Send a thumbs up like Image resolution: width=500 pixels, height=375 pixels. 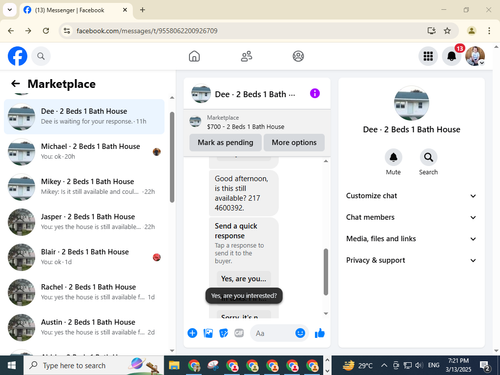(320, 333)
